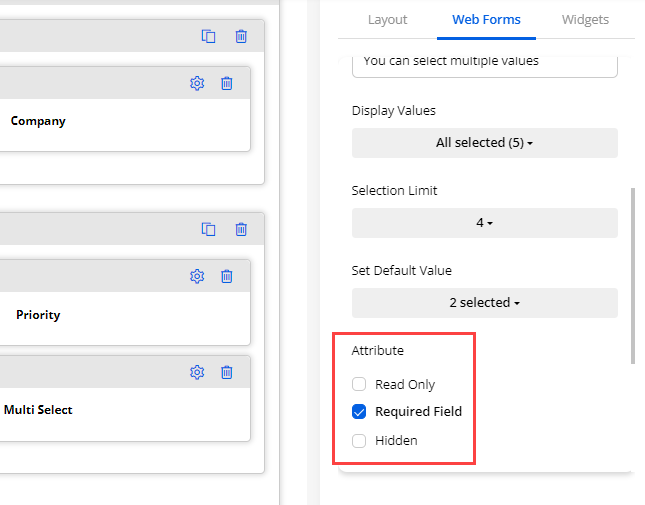Open settings gear for the Priority field

tap(197, 276)
